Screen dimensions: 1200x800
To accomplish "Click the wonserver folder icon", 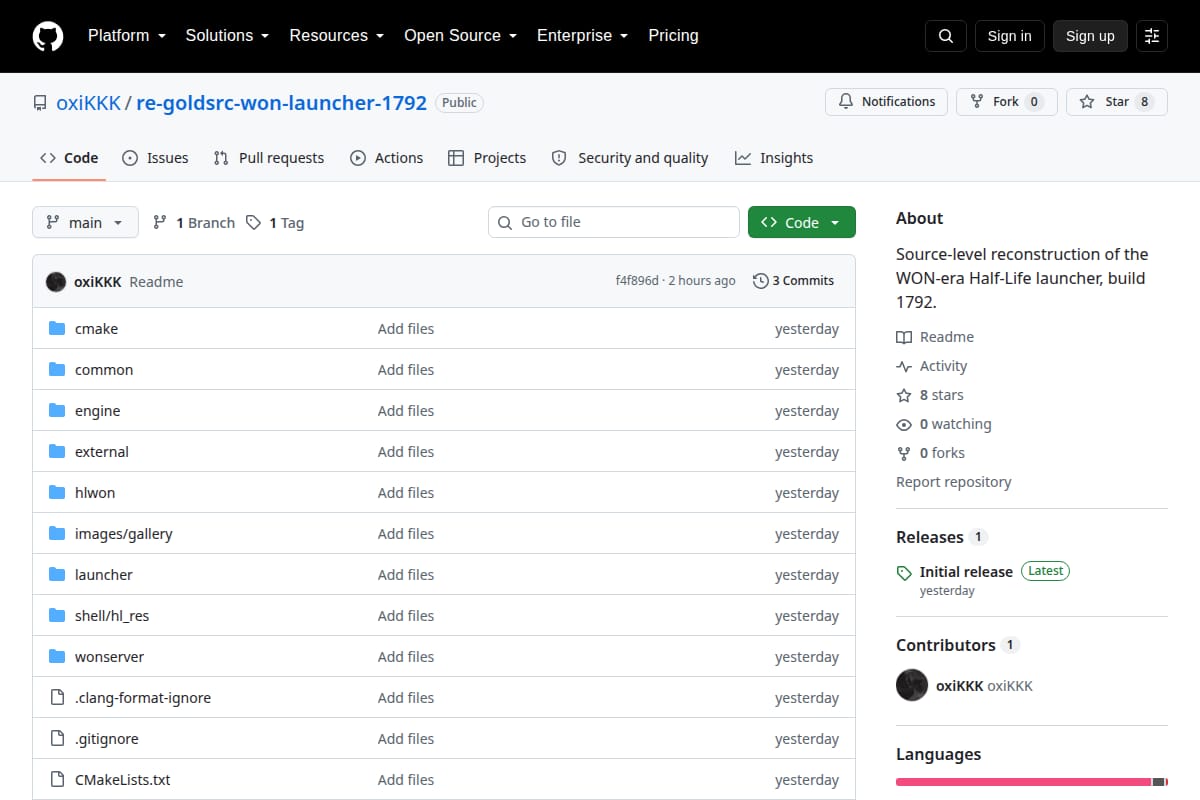I will [x=57, y=657].
